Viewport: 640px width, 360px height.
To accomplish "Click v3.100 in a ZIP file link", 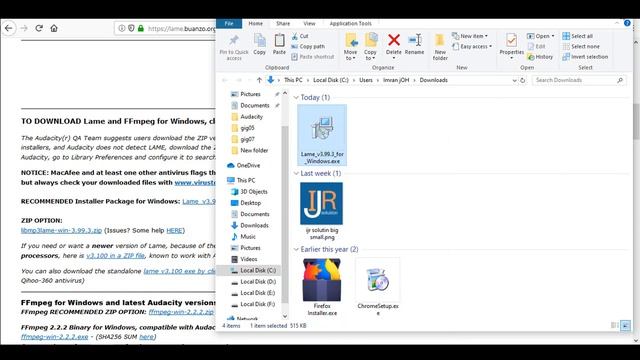I will 116,256.
